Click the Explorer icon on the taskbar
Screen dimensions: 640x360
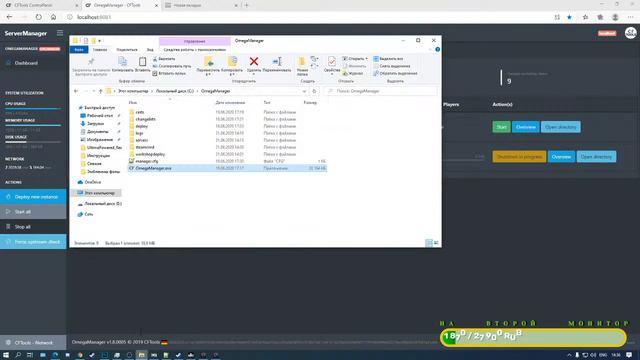[141, 355]
